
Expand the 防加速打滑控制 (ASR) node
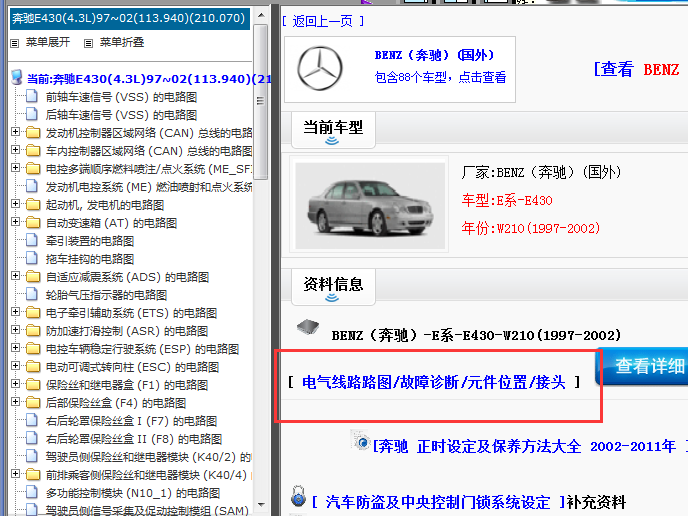coord(15,330)
